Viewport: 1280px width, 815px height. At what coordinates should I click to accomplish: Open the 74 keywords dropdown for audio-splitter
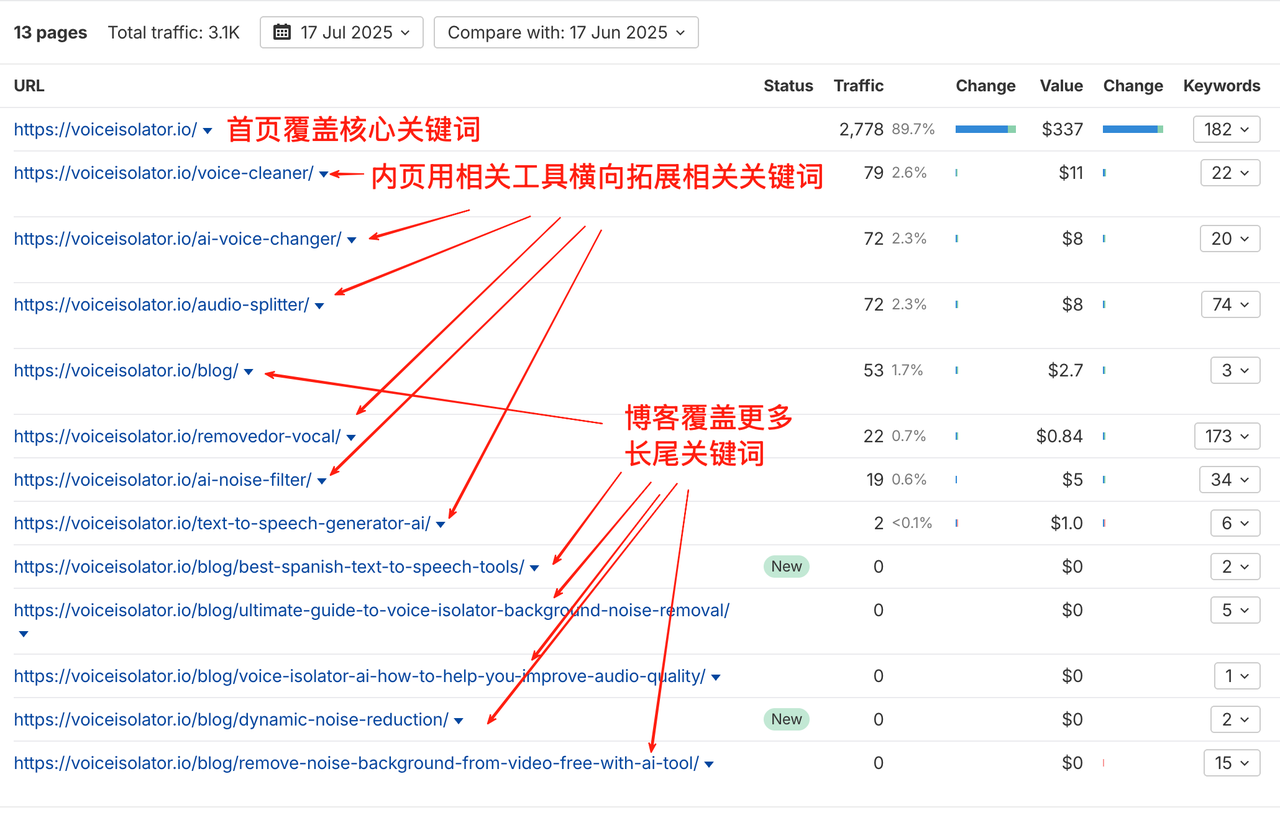click(x=1231, y=305)
